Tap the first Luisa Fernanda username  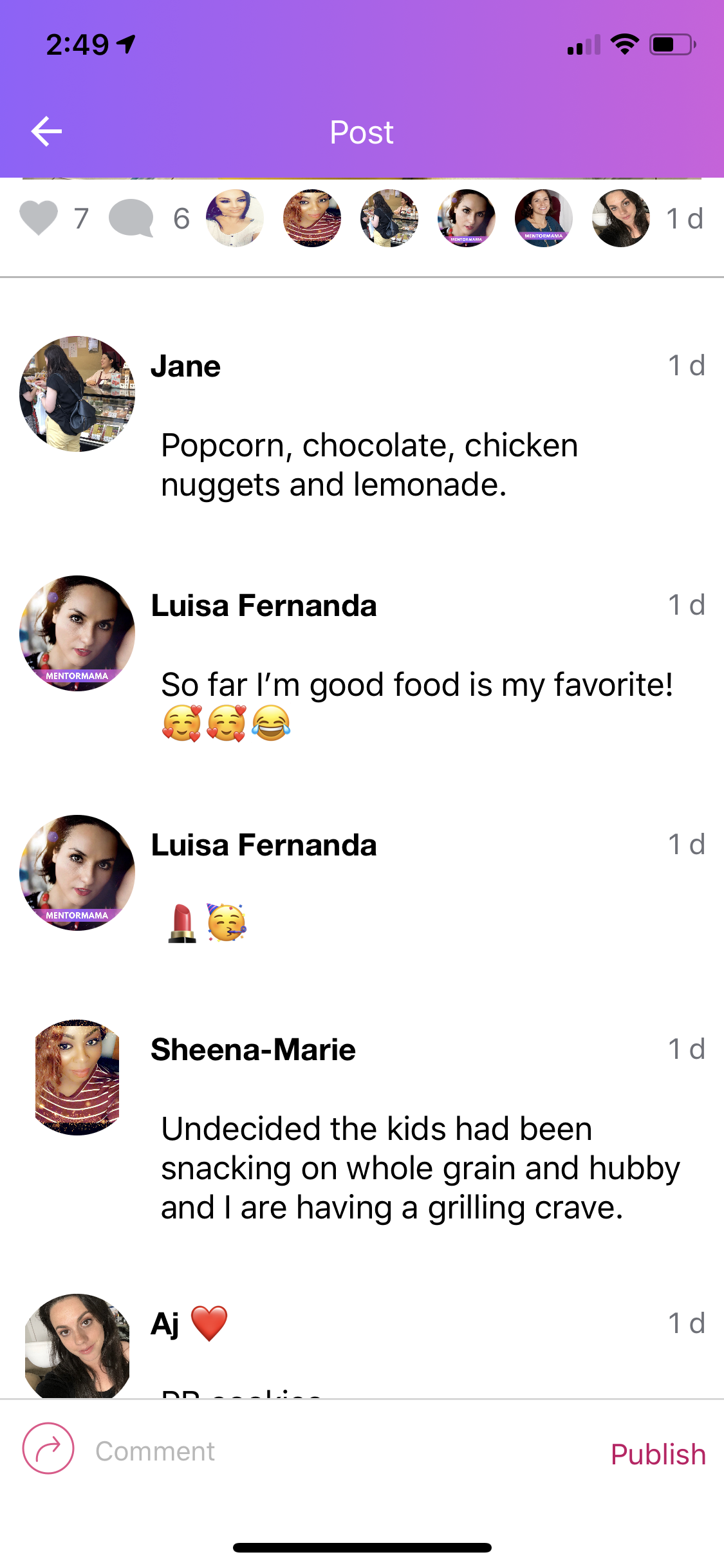(x=264, y=606)
